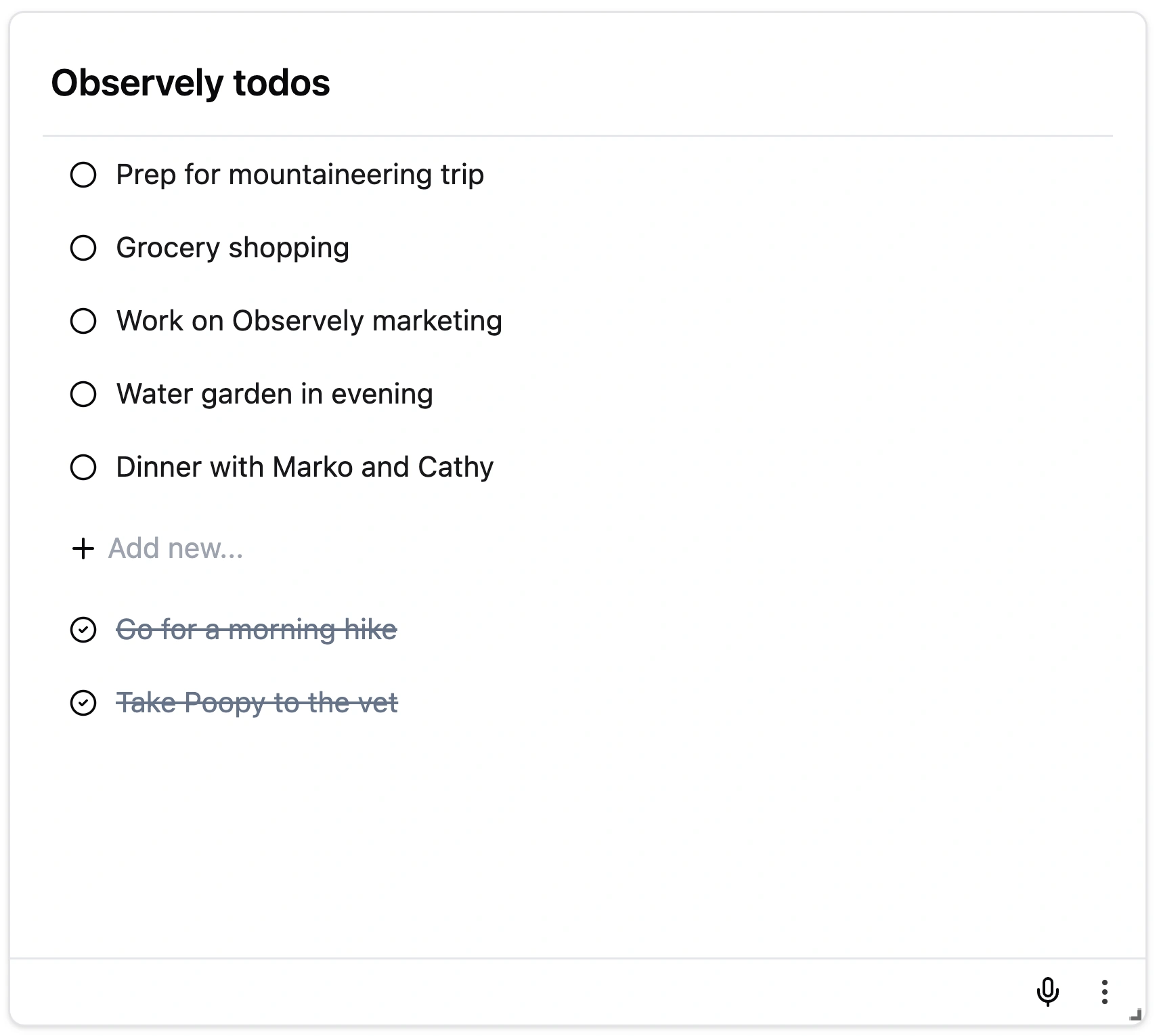The image size is (1159, 1036).
Task: Check off 'Prep for mountaineering trip'
Action: [83, 175]
